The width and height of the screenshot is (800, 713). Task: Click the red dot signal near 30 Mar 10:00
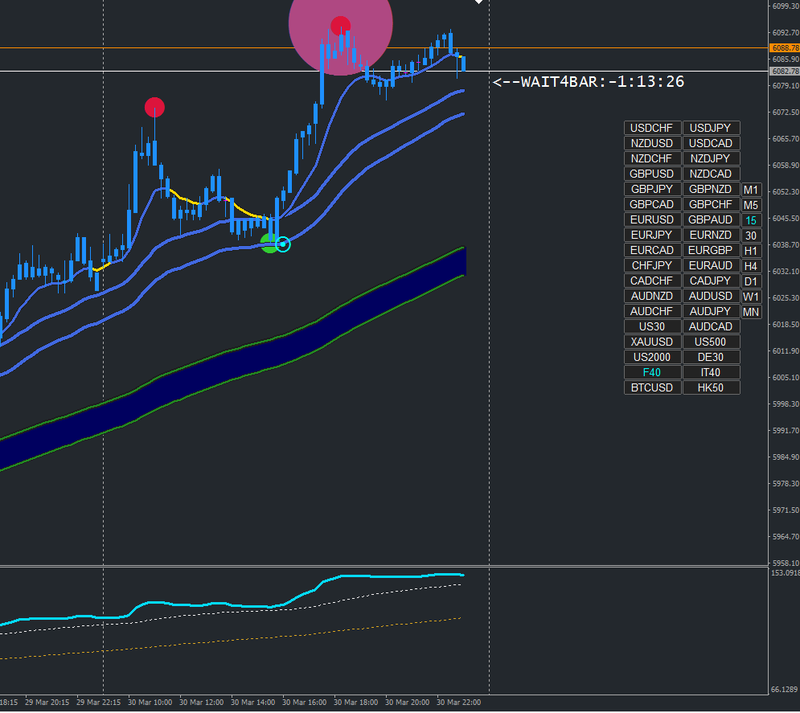point(155,107)
